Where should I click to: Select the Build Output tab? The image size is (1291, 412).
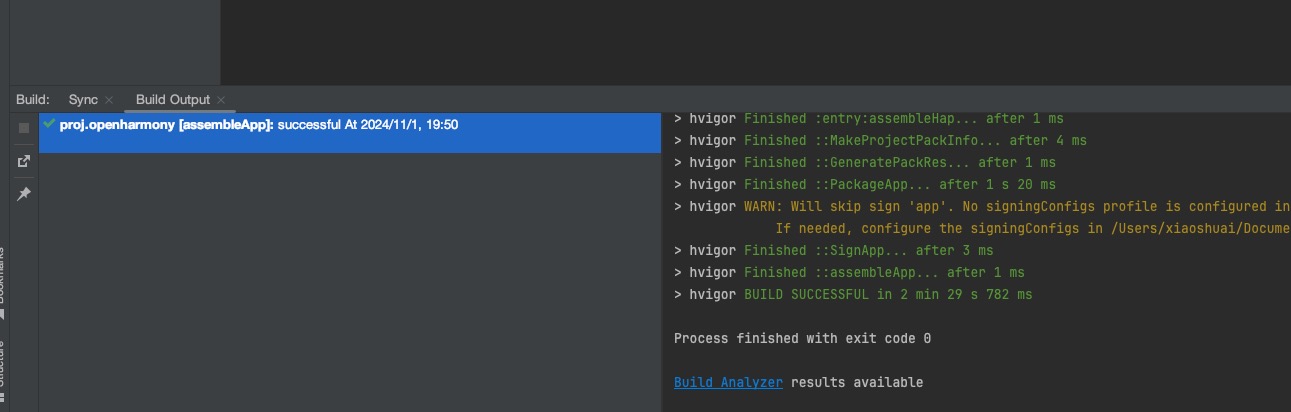(x=173, y=100)
